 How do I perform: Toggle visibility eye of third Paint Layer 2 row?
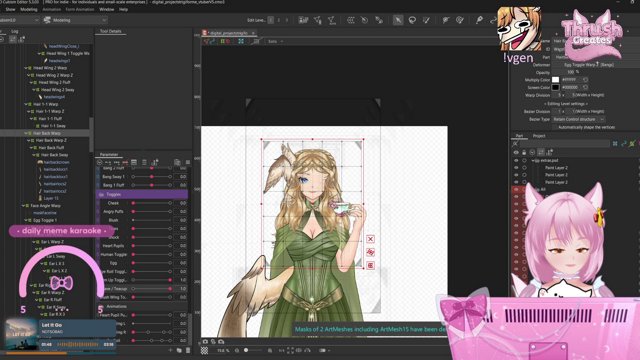516,182
